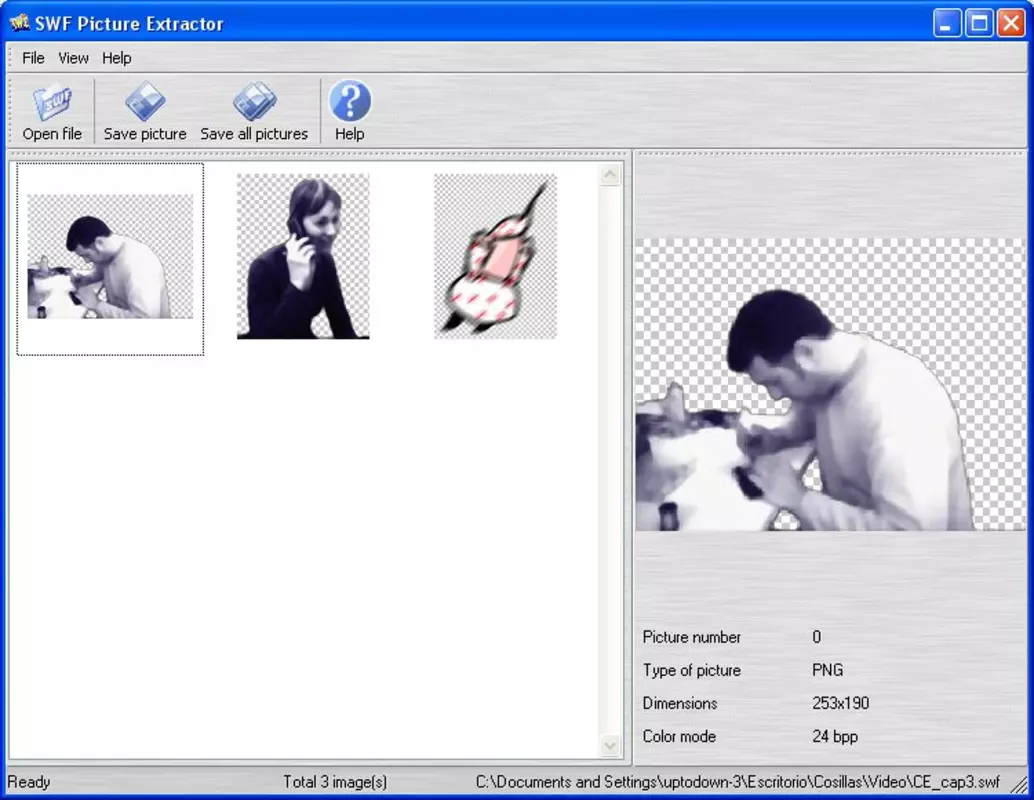Maximize the SWF Picture Extractor window

tap(979, 24)
